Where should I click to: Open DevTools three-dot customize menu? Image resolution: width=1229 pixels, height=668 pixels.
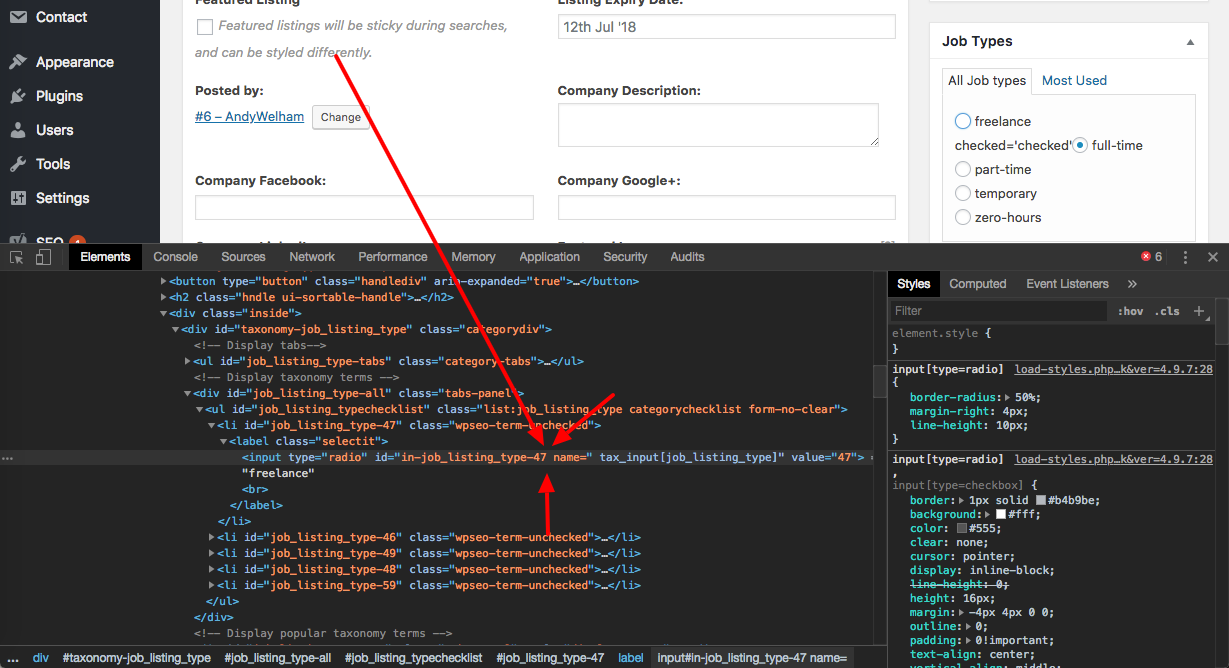tap(1186, 257)
